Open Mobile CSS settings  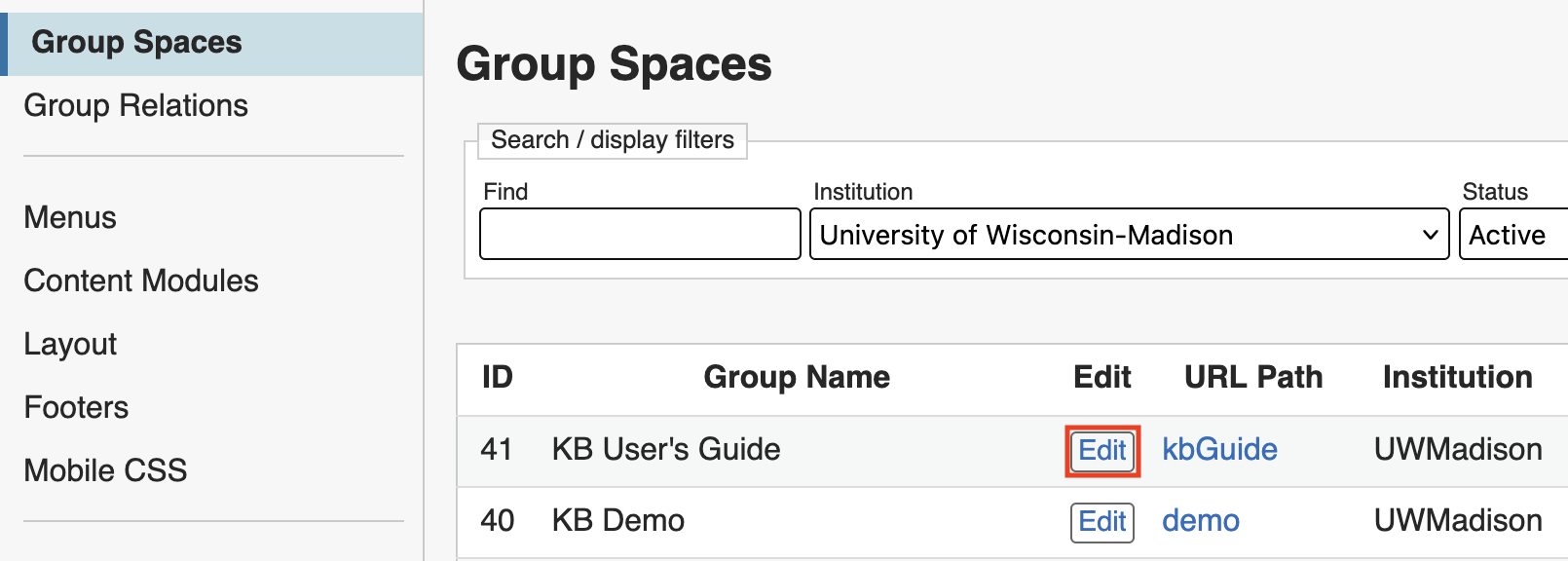coord(105,470)
